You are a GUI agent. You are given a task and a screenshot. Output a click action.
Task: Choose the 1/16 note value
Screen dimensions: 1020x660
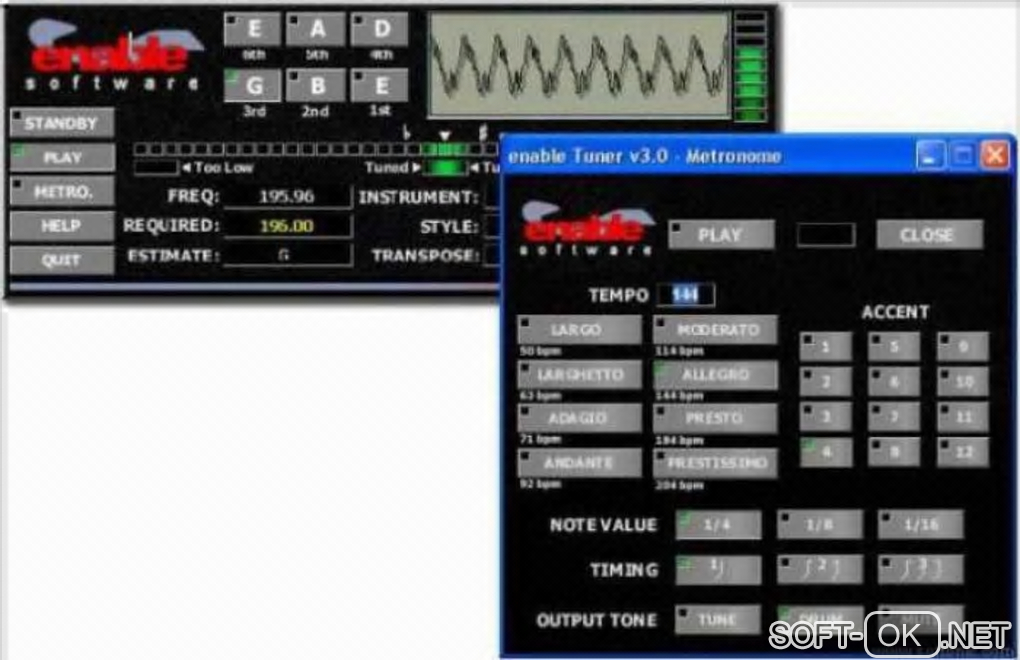920,525
